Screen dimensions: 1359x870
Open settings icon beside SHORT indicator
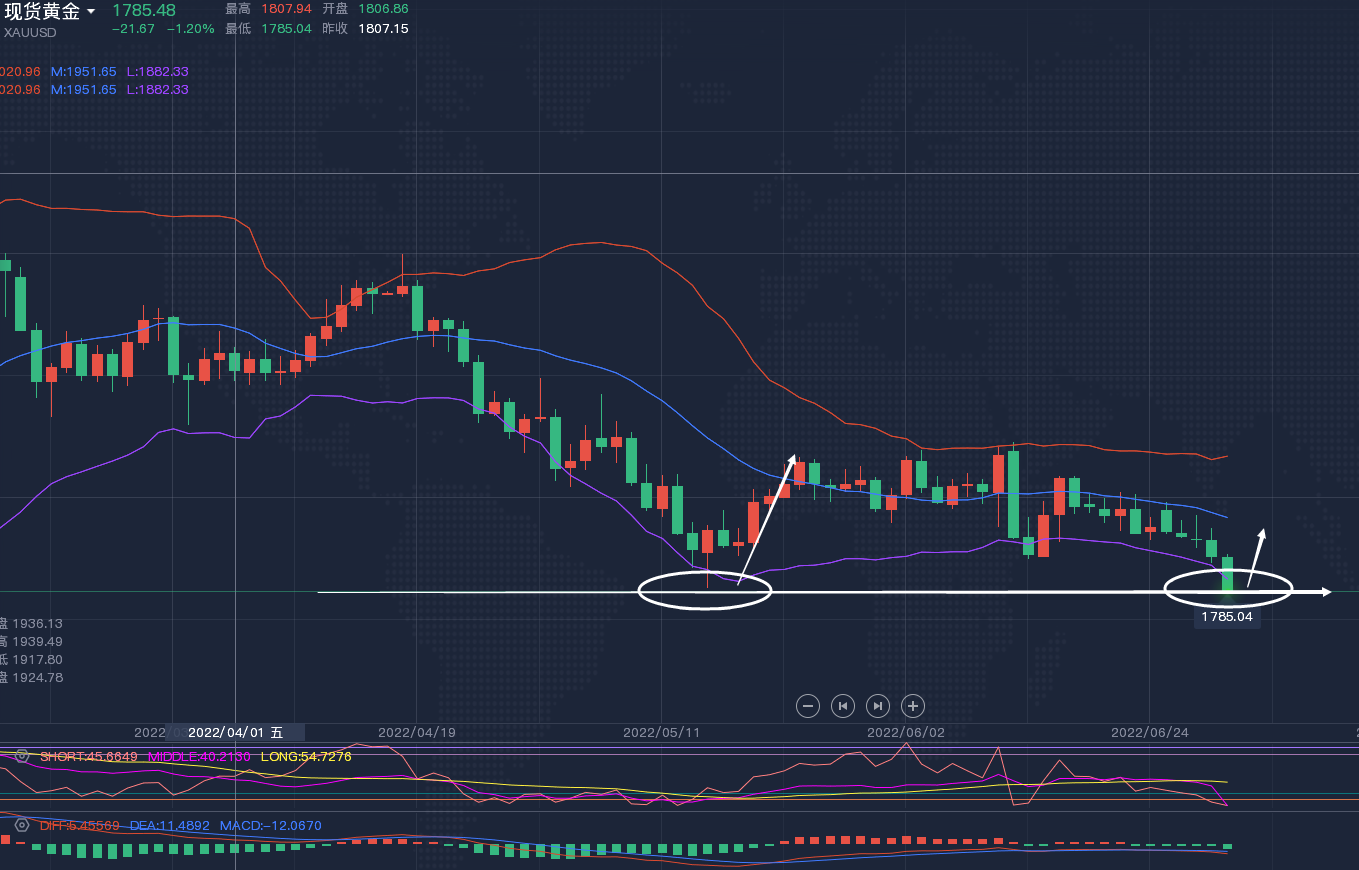[x=22, y=756]
